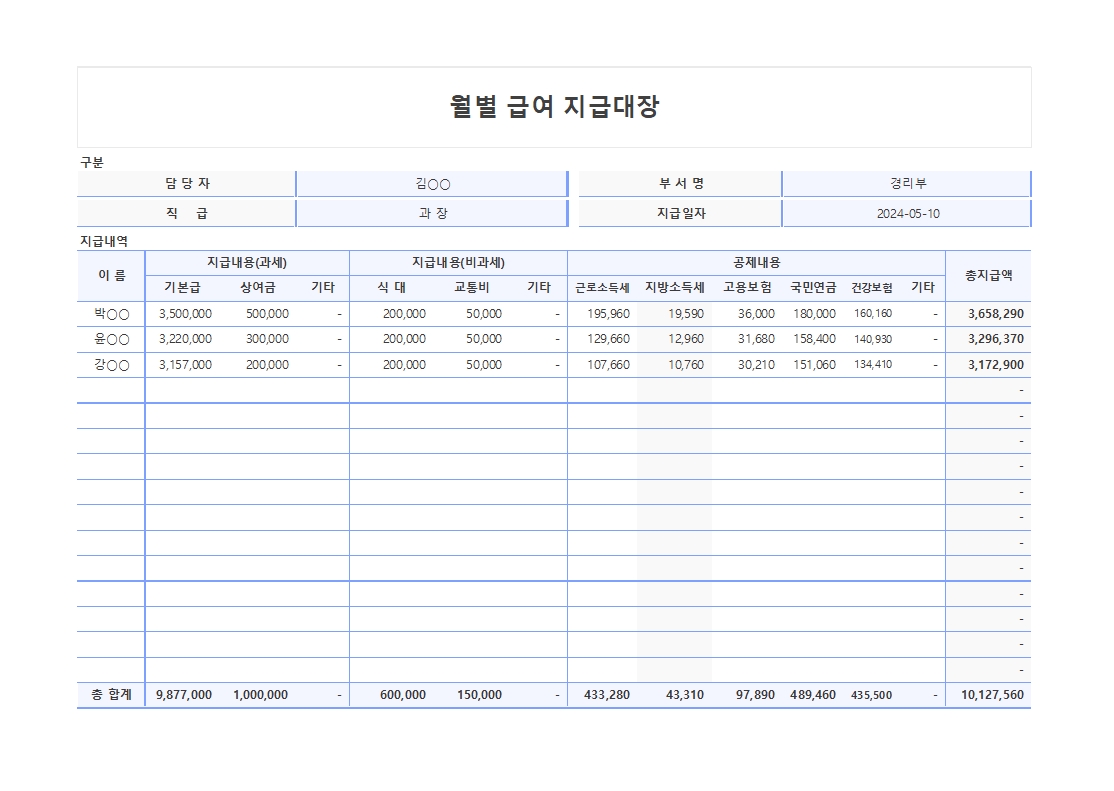Image resolution: width=1114 pixels, height=791 pixels.
Task: Click the 상여금 column header
Action: click(257, 288)
